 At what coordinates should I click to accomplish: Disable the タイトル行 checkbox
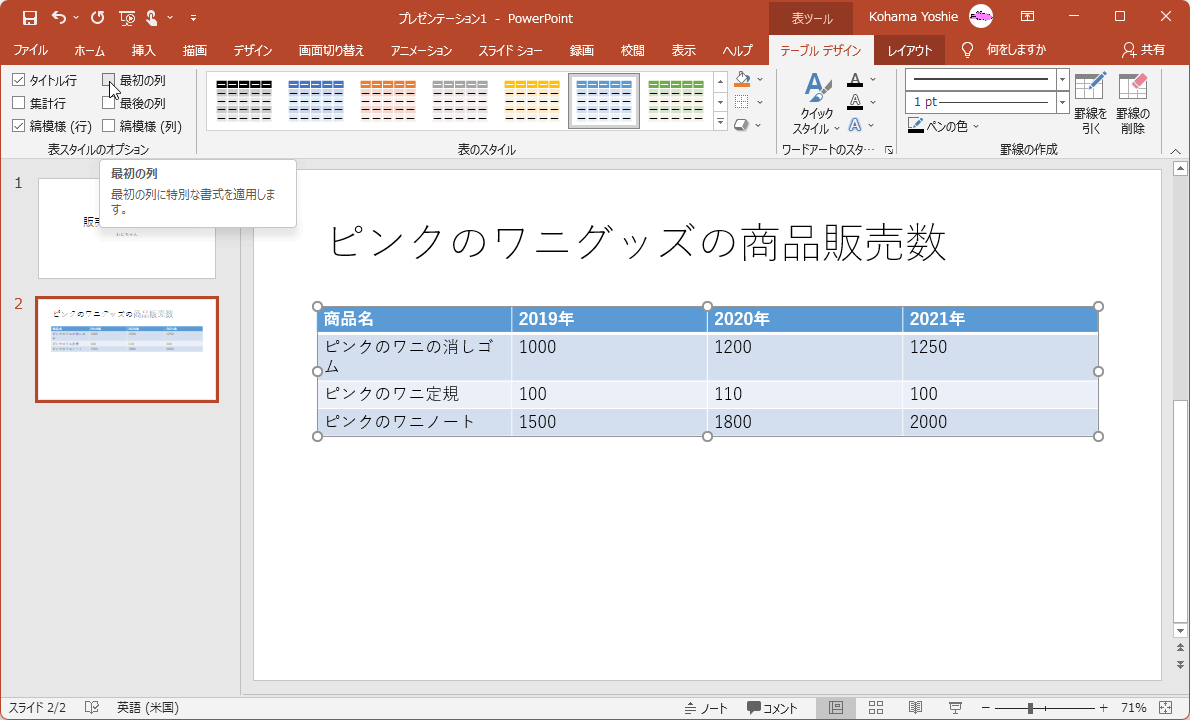click(19, 79)
